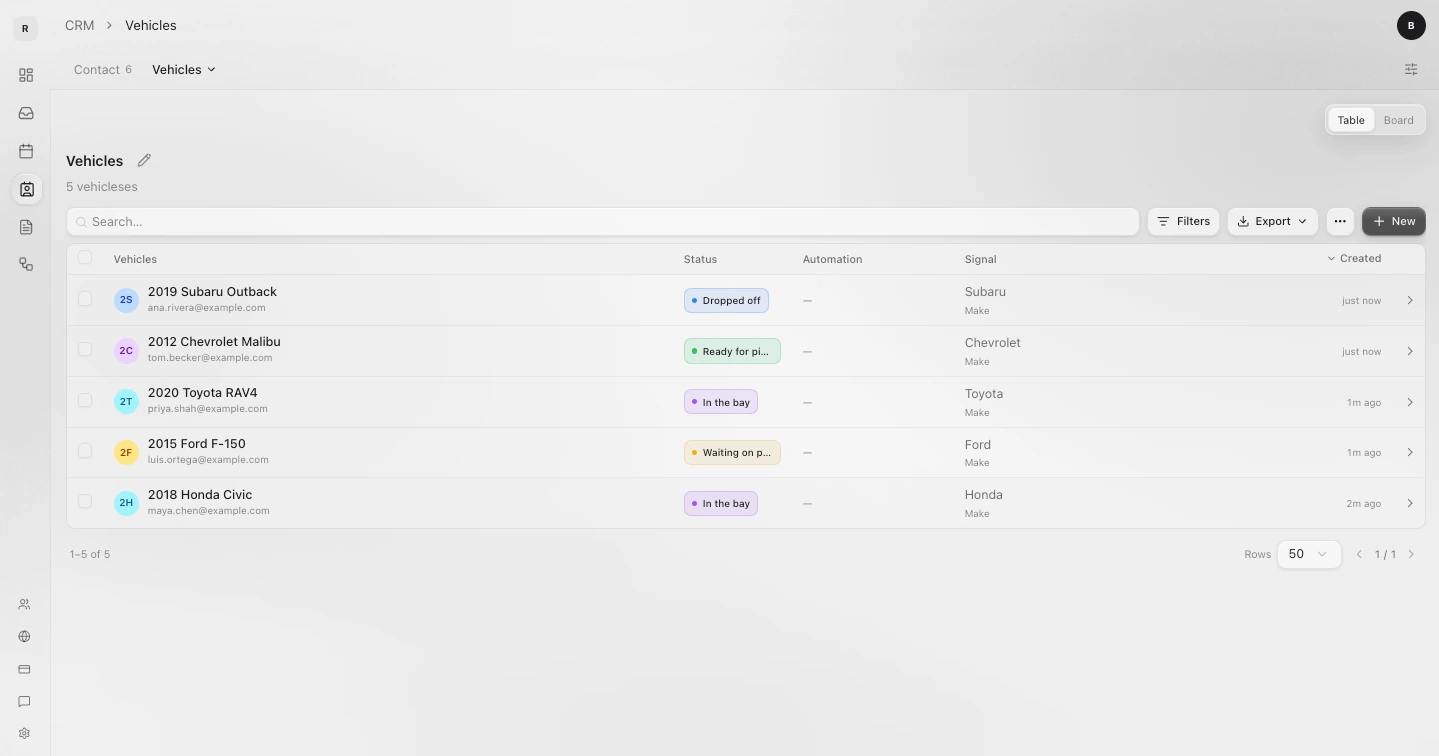The height and width of the screenshot is (756, 1439).
Task: Select the 2020 Toyota RAV4 row checkbox
Action: point(85,400)
